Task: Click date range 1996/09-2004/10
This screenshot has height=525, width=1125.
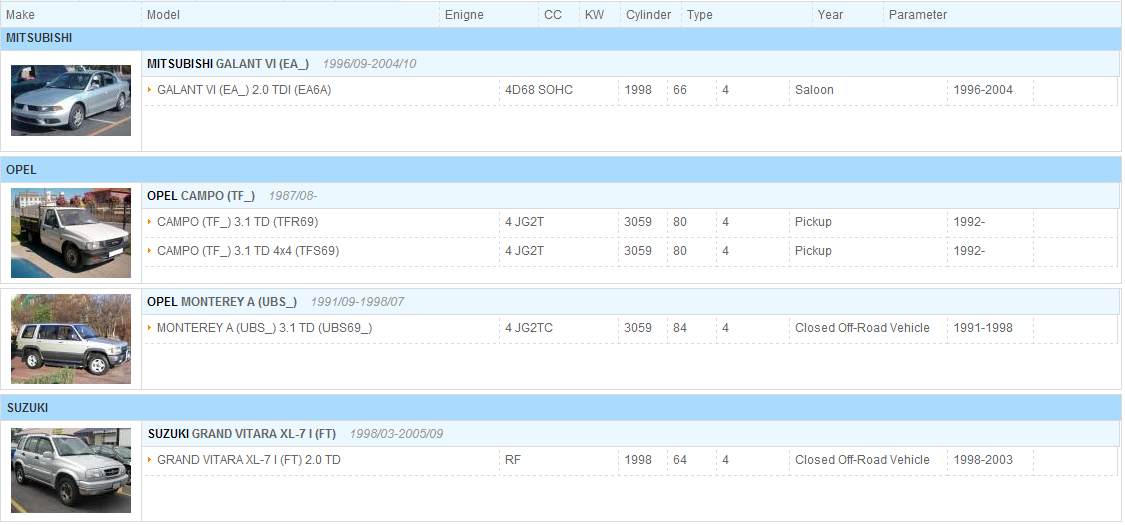Action: point(369,64)
